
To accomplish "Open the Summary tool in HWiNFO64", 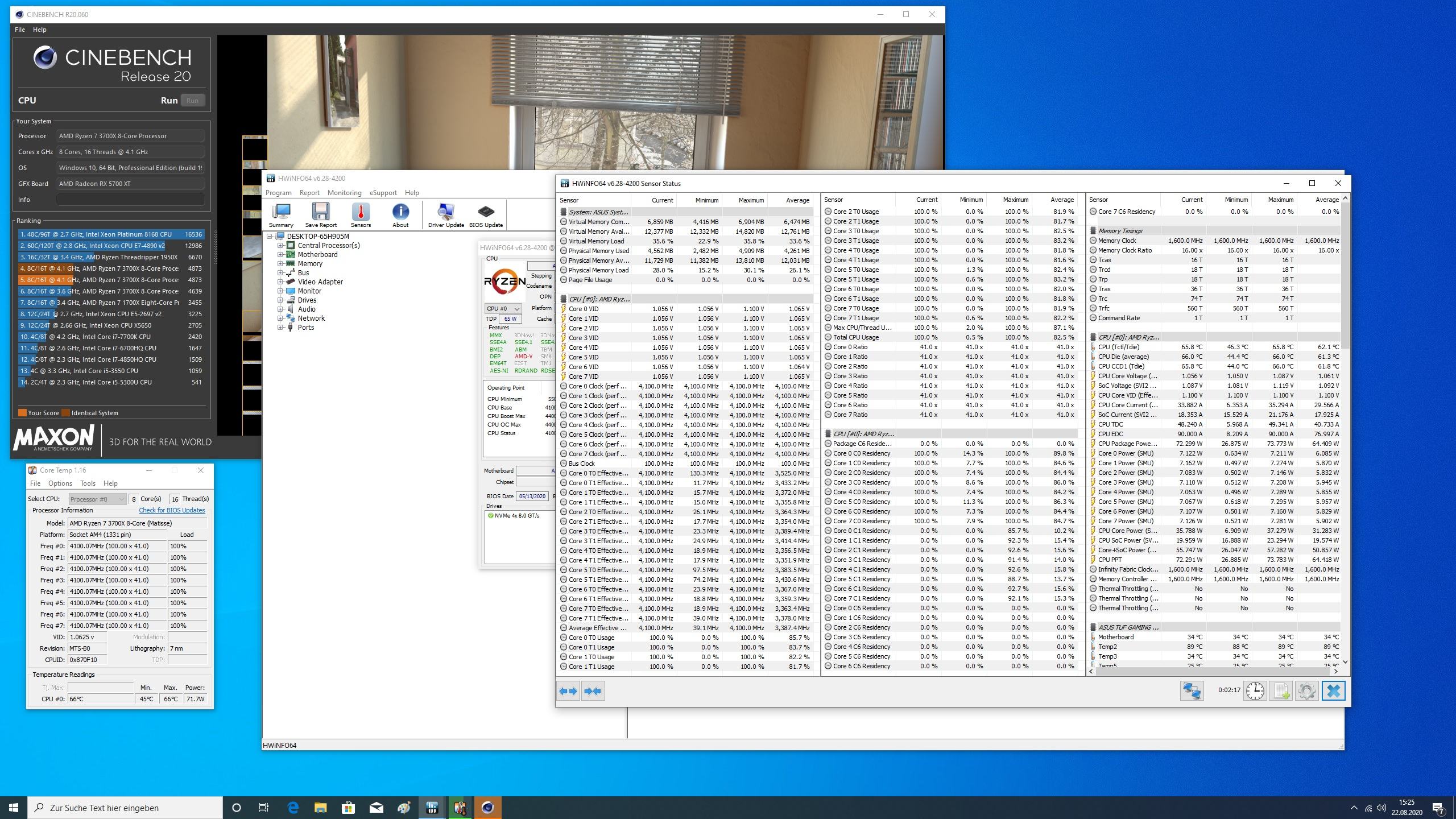I will [281, 215].
